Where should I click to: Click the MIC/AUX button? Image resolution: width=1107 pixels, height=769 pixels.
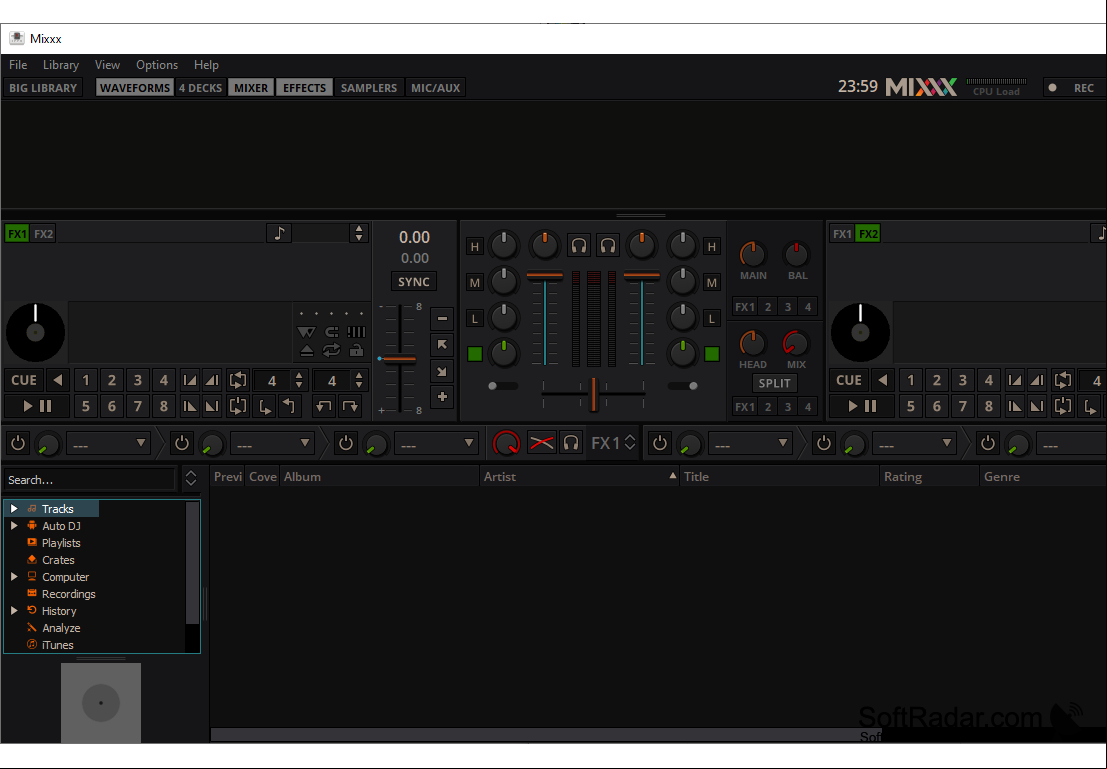tap(436, 88)
